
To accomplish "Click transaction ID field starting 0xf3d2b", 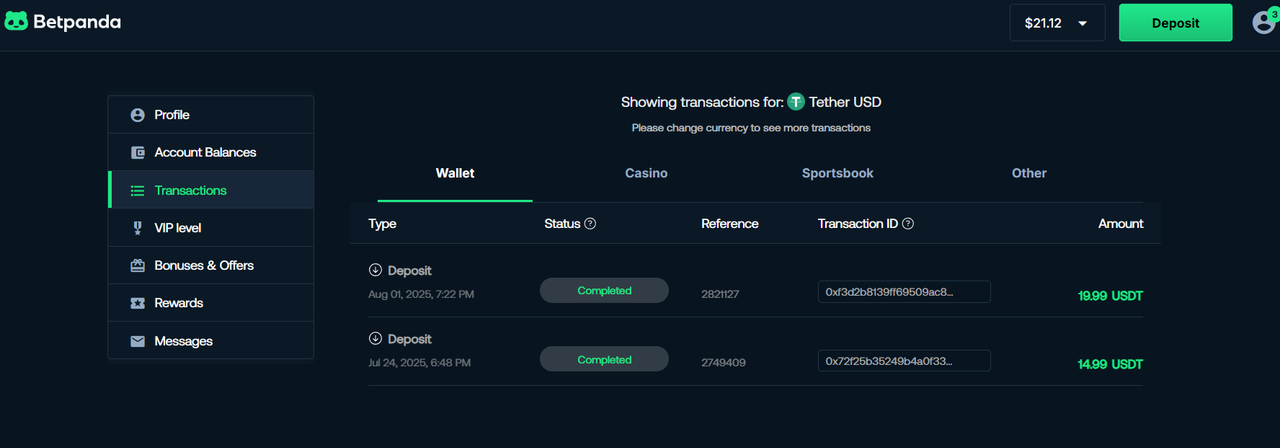I will [904, 291].
